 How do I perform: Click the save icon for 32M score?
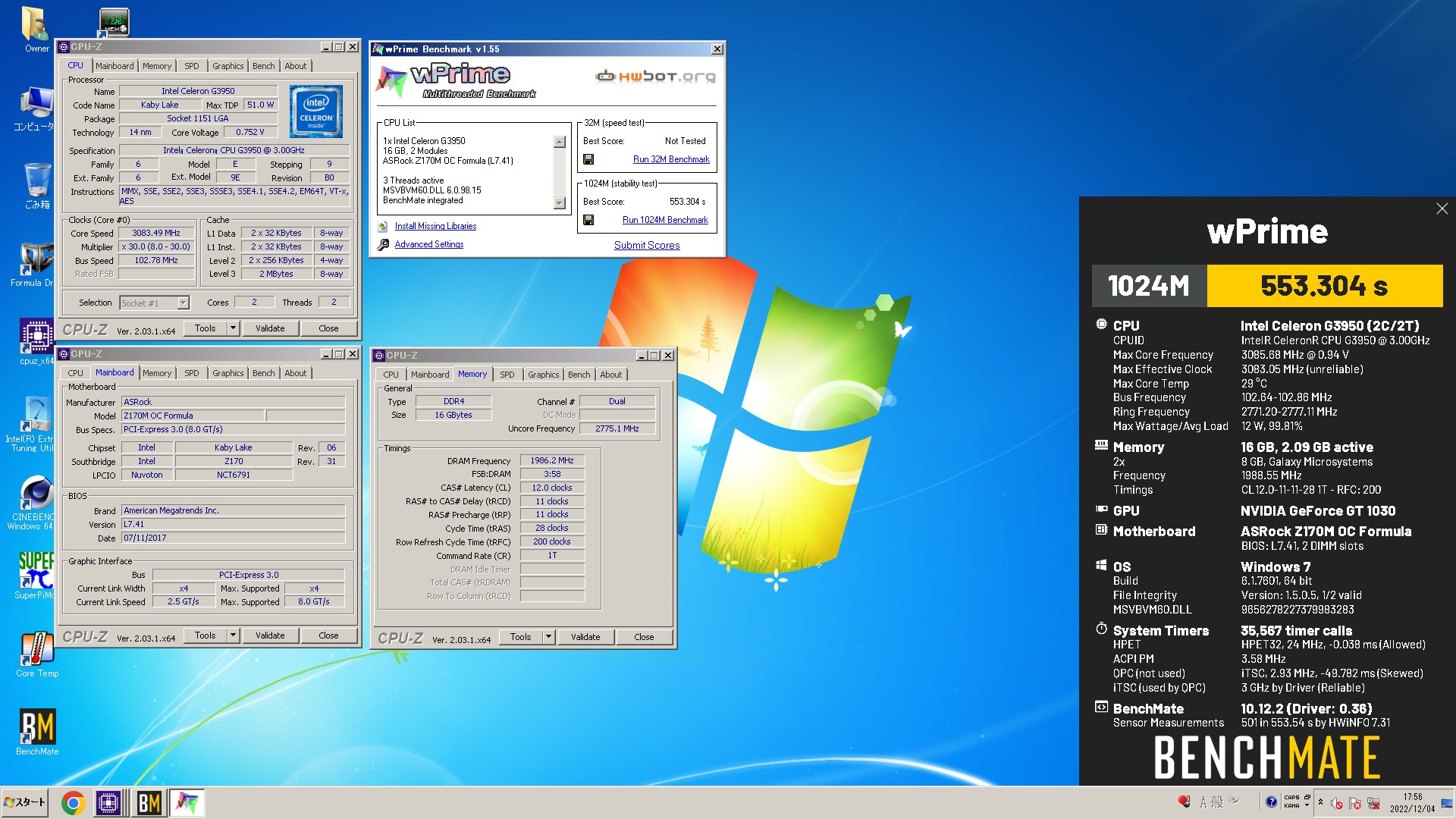(x=588, y=159)
